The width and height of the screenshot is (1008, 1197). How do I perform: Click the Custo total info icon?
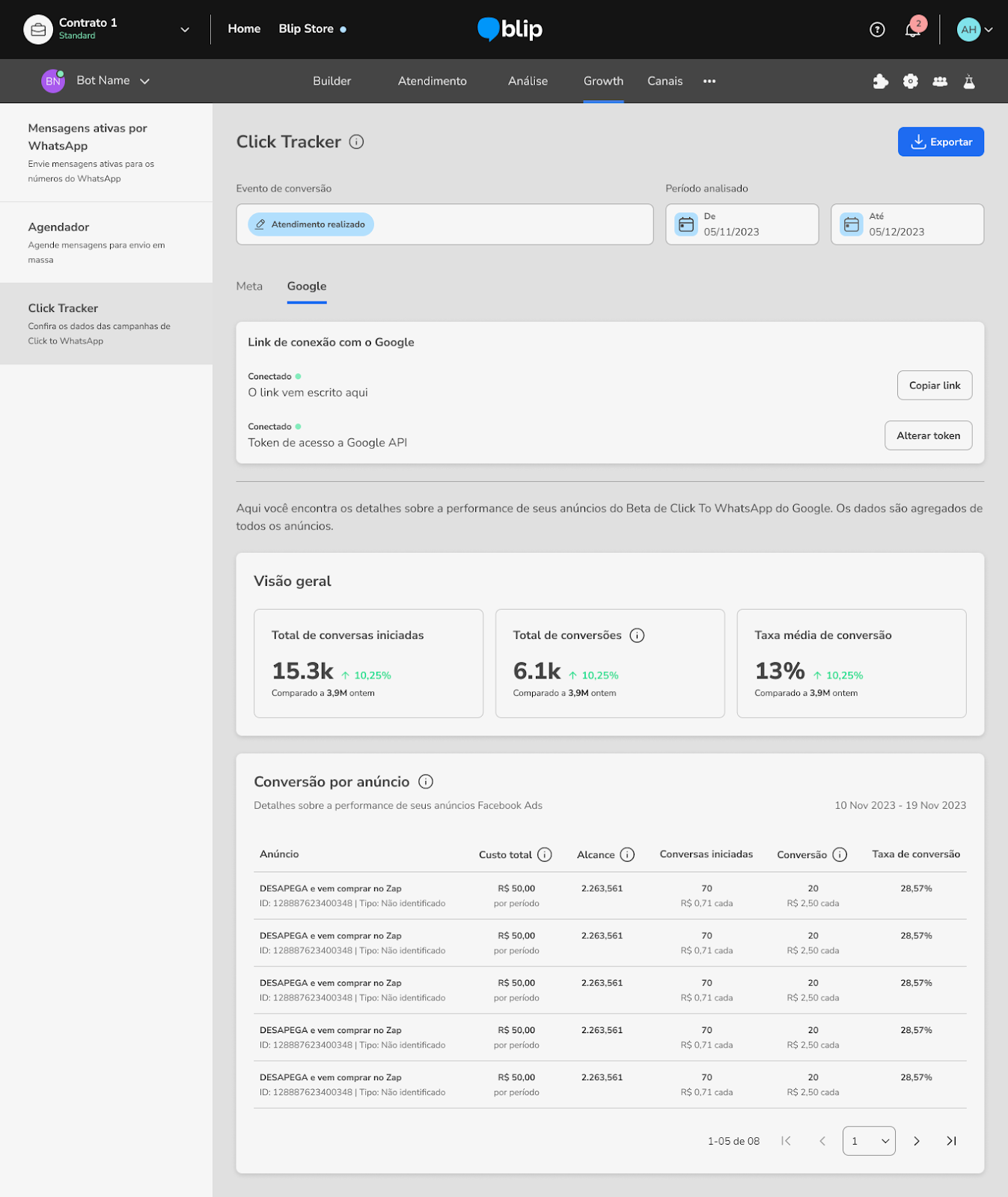pyautogui.click(x=545, y=854)
